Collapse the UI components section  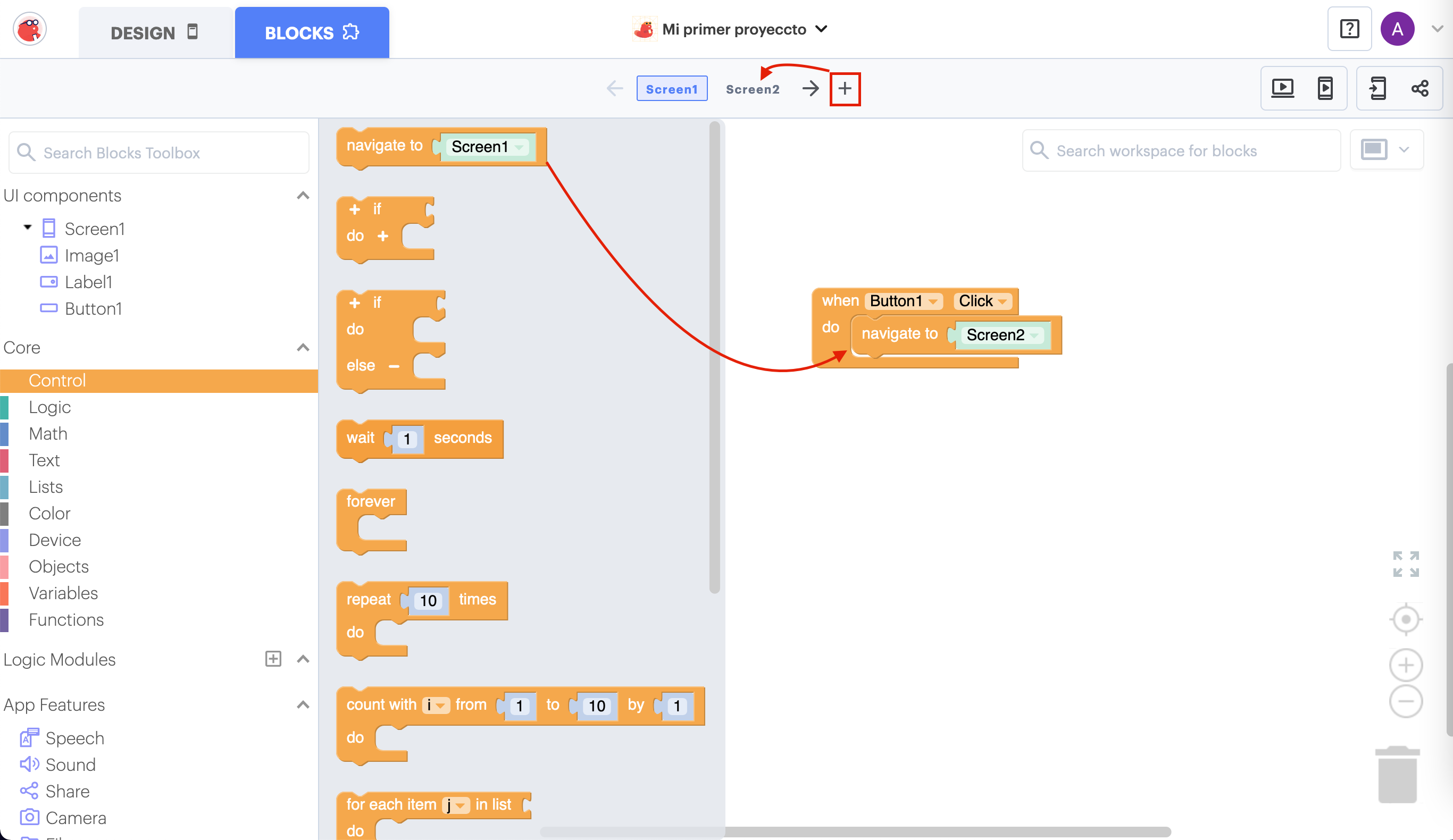(303, 196)
